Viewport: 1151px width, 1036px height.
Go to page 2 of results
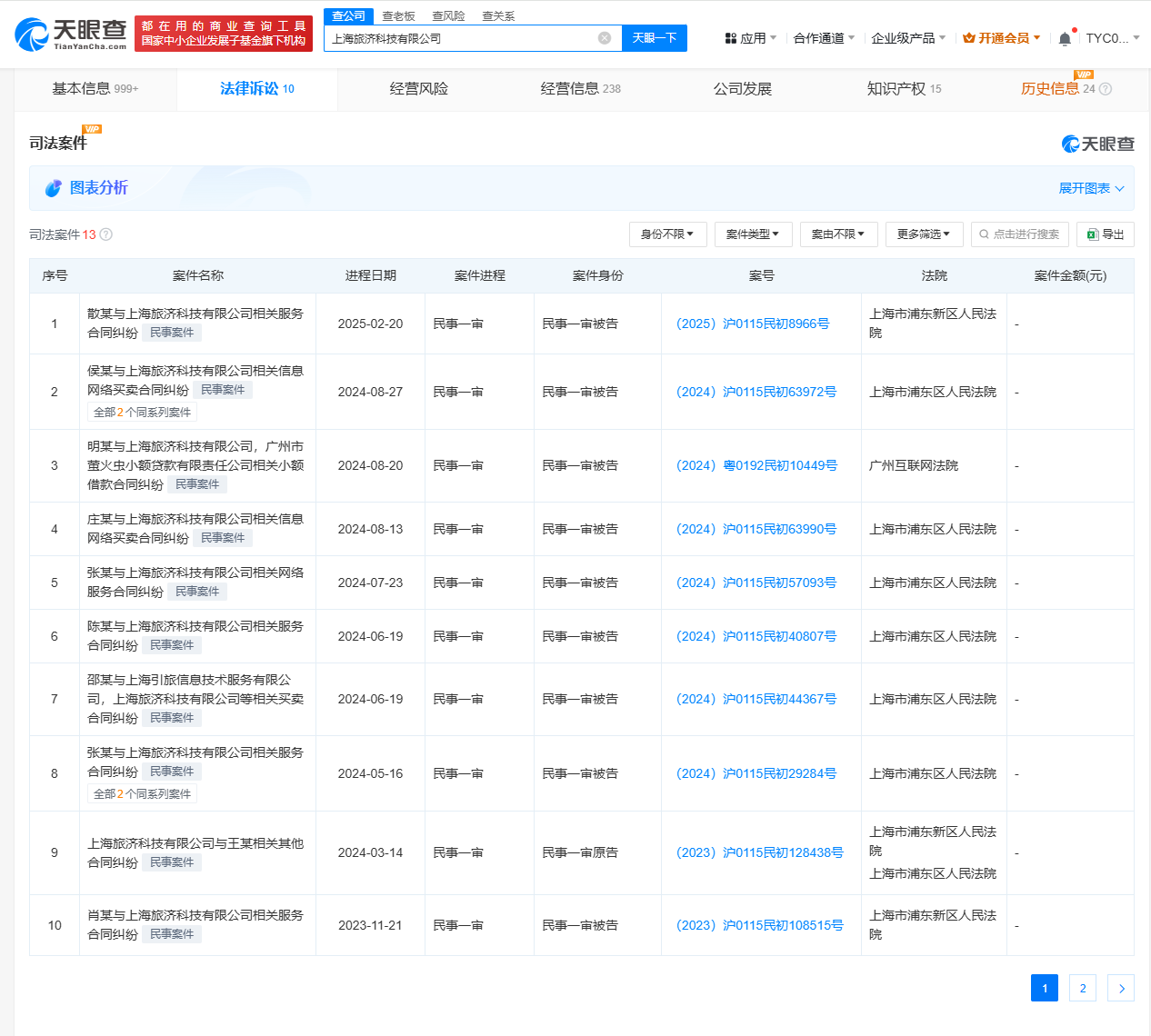[x=1082, y=988]
